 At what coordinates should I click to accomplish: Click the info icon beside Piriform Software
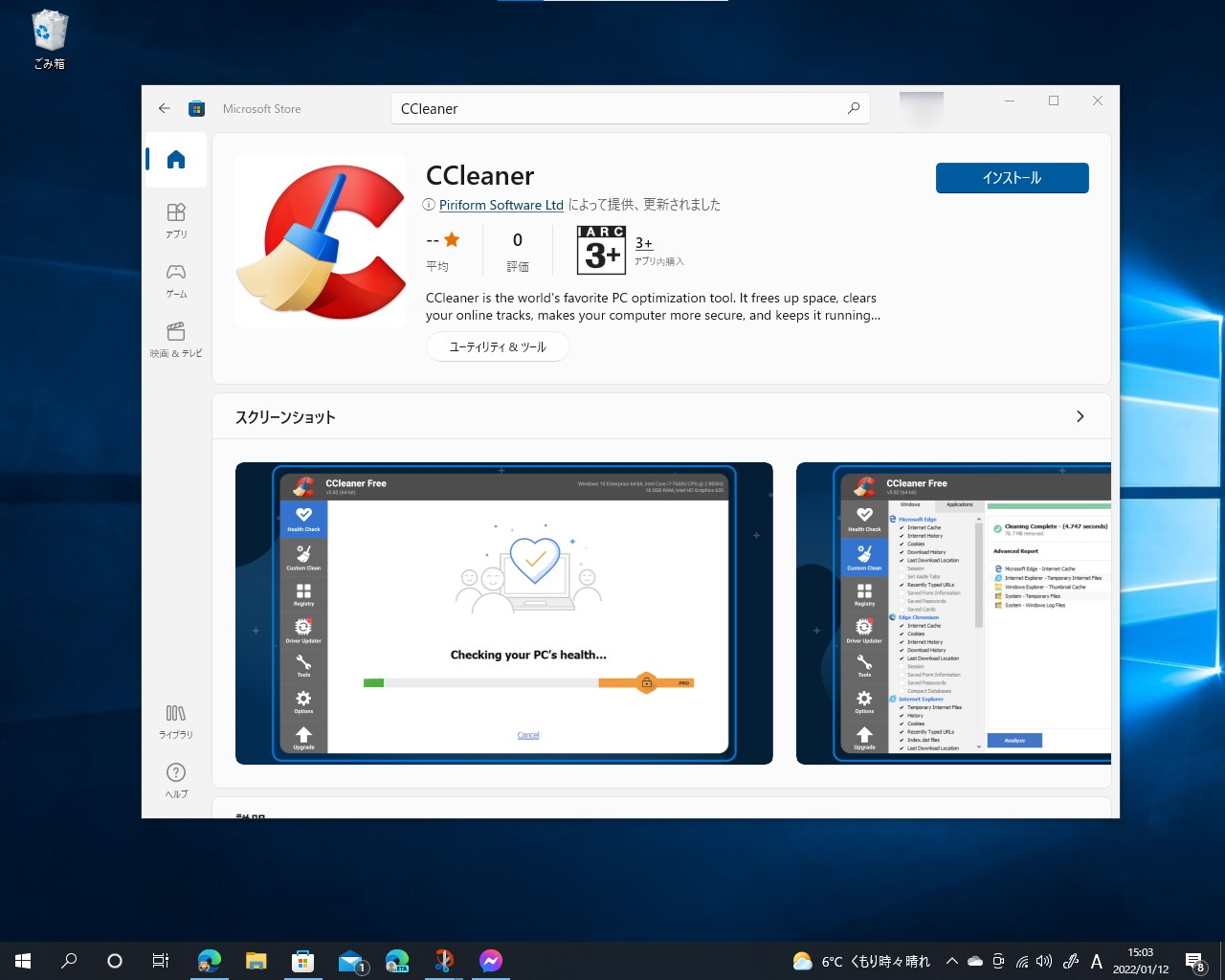[x=429, y=205]
